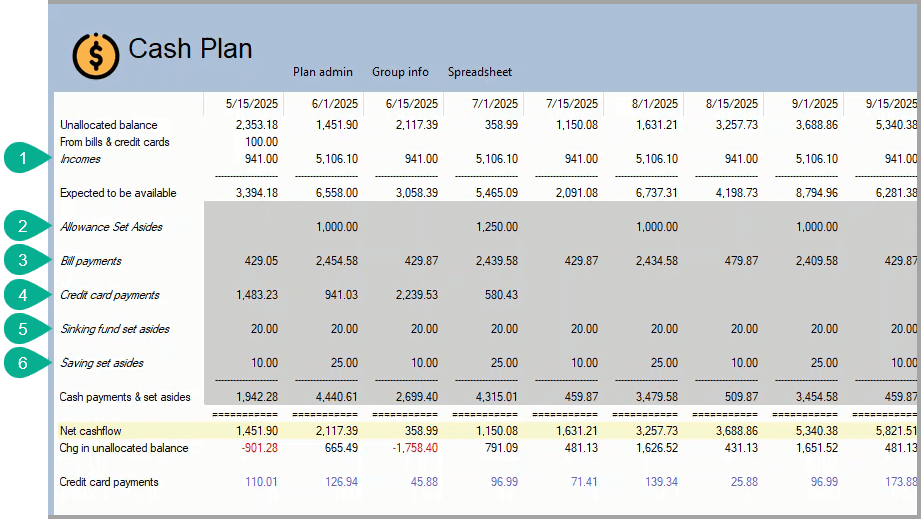
Task: Select bill payment value 2,409.58
Action: (816, 261)
